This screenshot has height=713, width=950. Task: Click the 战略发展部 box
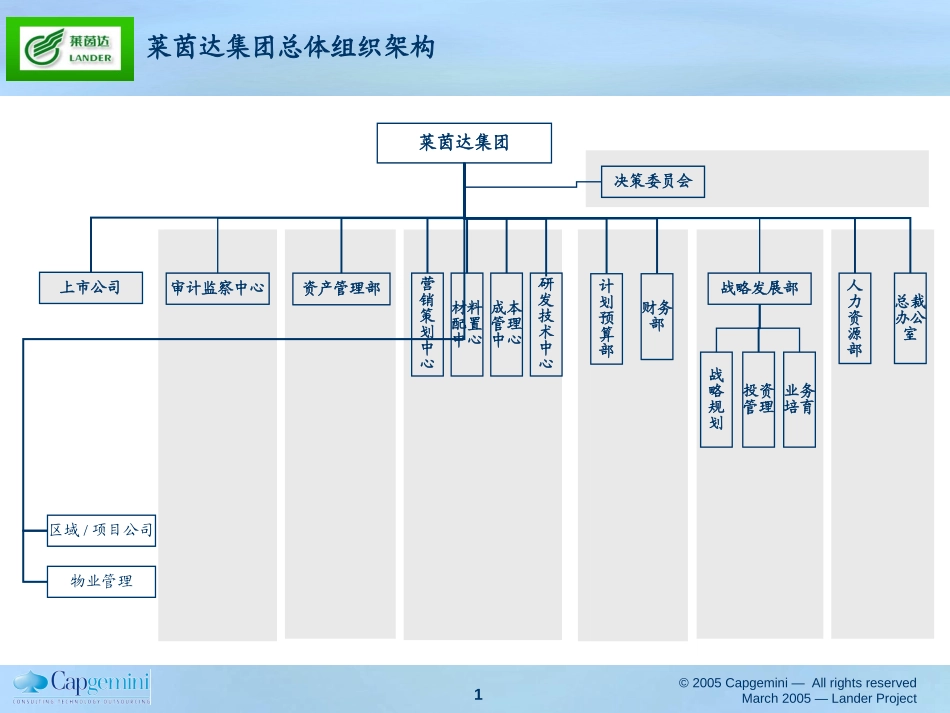759,288
